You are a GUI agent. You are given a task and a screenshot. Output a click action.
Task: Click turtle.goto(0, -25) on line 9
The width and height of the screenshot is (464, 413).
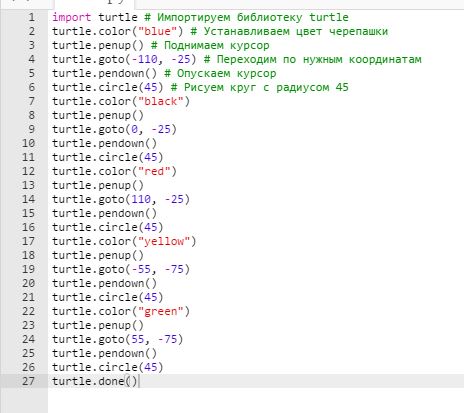114,129
